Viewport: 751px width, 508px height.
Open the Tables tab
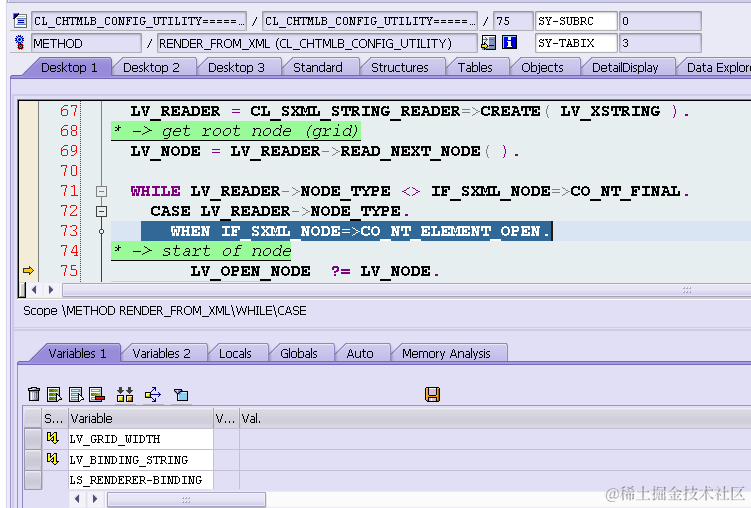pos(475,68)
